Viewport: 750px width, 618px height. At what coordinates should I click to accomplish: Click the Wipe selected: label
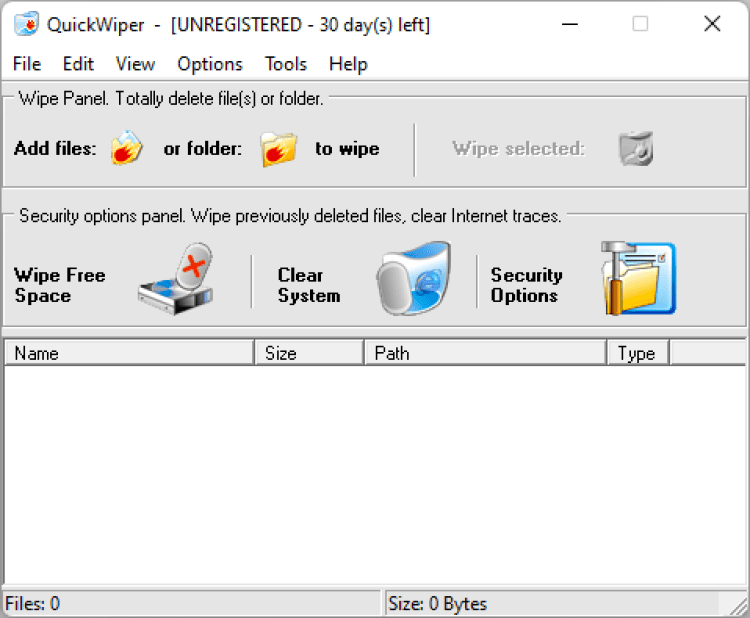(519, 149)
